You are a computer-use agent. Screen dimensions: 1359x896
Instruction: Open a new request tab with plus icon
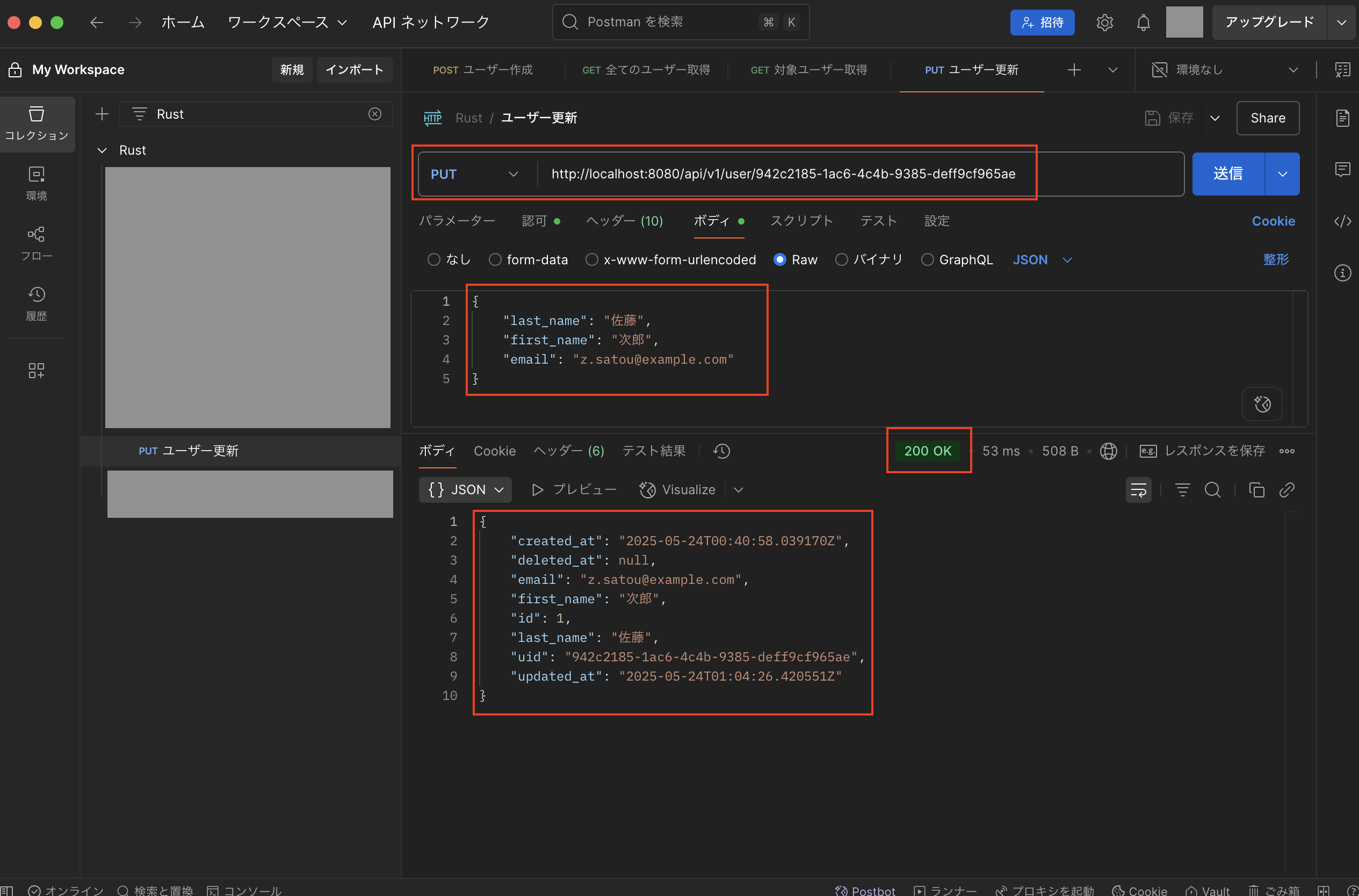tap(1074, 70)
